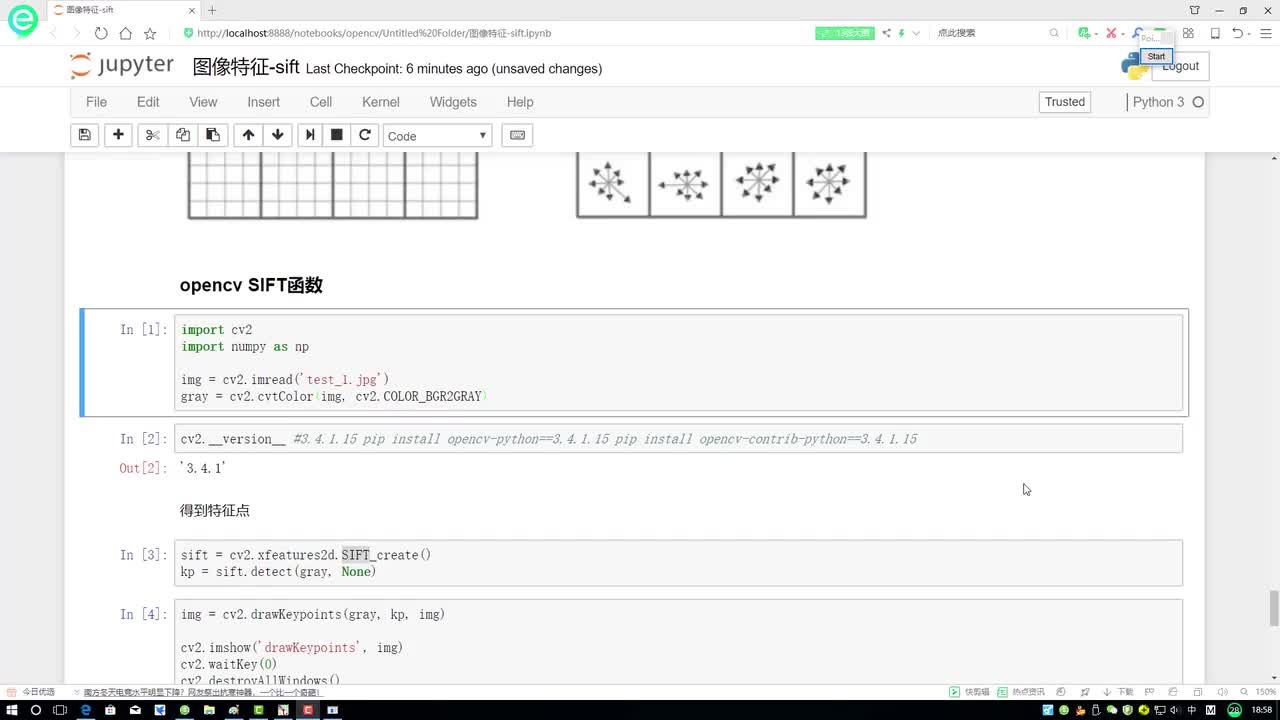Open the browser extensions grid icon
The height and width of the screenshot is (720, 1280).
click(1188, 33)
